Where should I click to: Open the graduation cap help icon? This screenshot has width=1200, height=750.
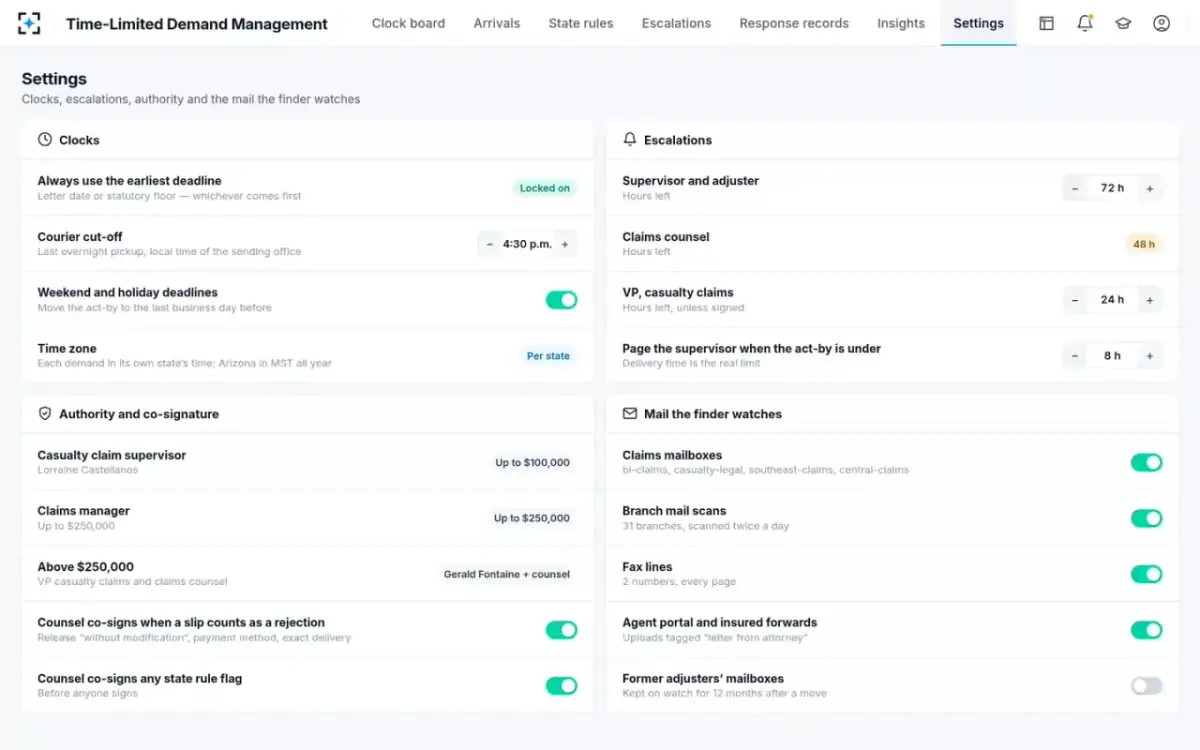[1123, 23]
